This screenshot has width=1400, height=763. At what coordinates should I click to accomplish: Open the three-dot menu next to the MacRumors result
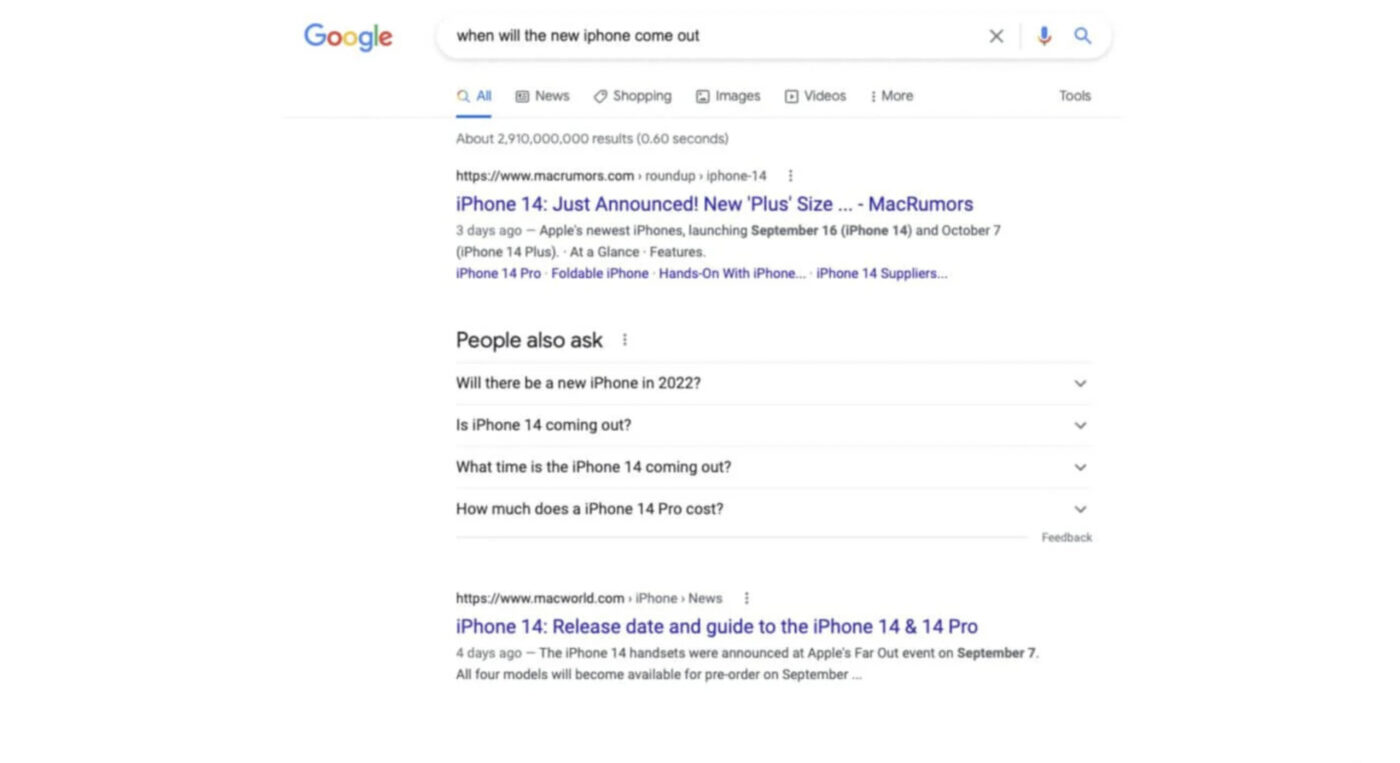789,174
